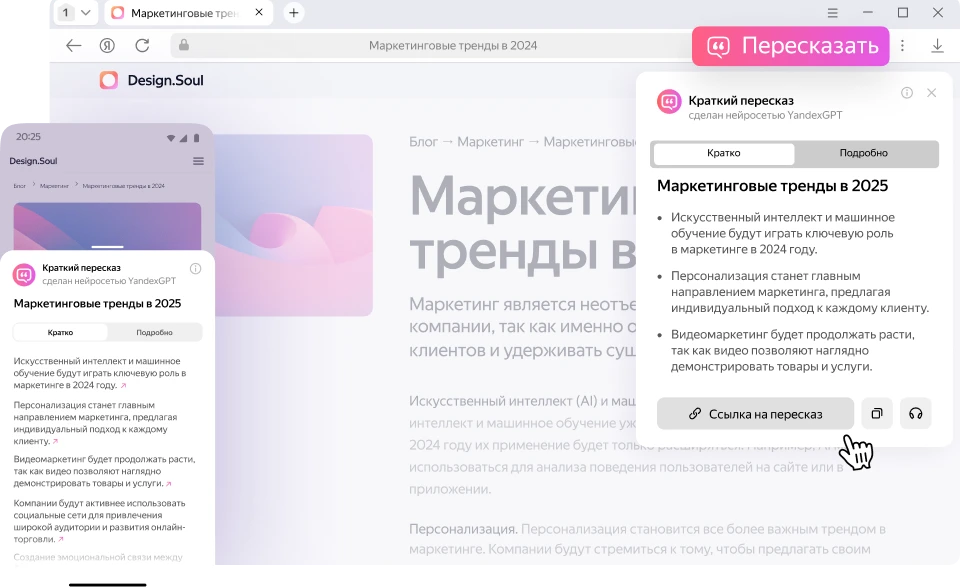Click the Design.Soul logo on the webpage

point(152,80)
